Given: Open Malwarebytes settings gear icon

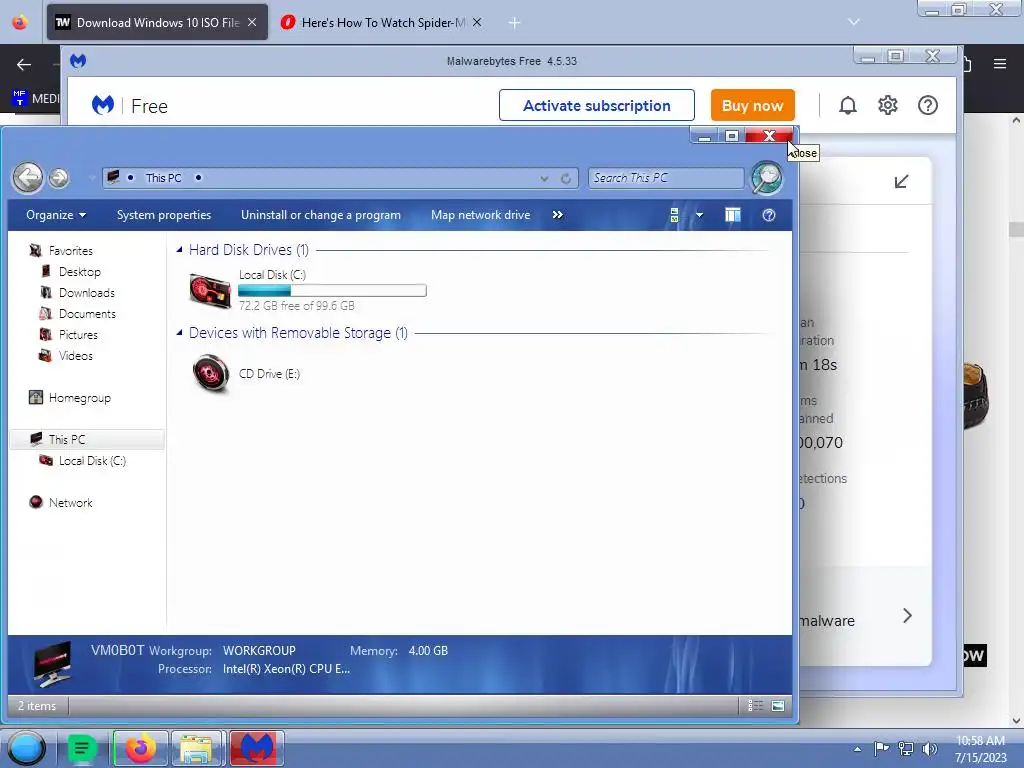Looking at the screenshot, I should [x=888, y=105].
